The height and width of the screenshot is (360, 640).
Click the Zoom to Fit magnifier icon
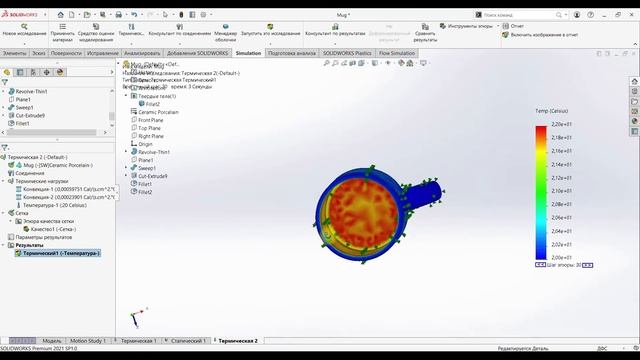pyautogui.click(x=327, y=63)
